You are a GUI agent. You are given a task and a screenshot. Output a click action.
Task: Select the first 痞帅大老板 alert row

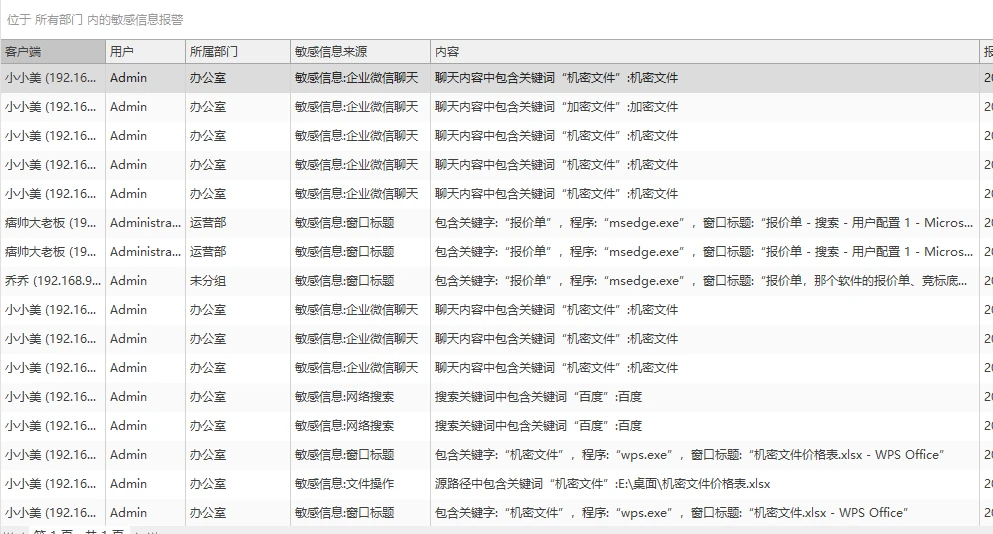pos(496,223)
